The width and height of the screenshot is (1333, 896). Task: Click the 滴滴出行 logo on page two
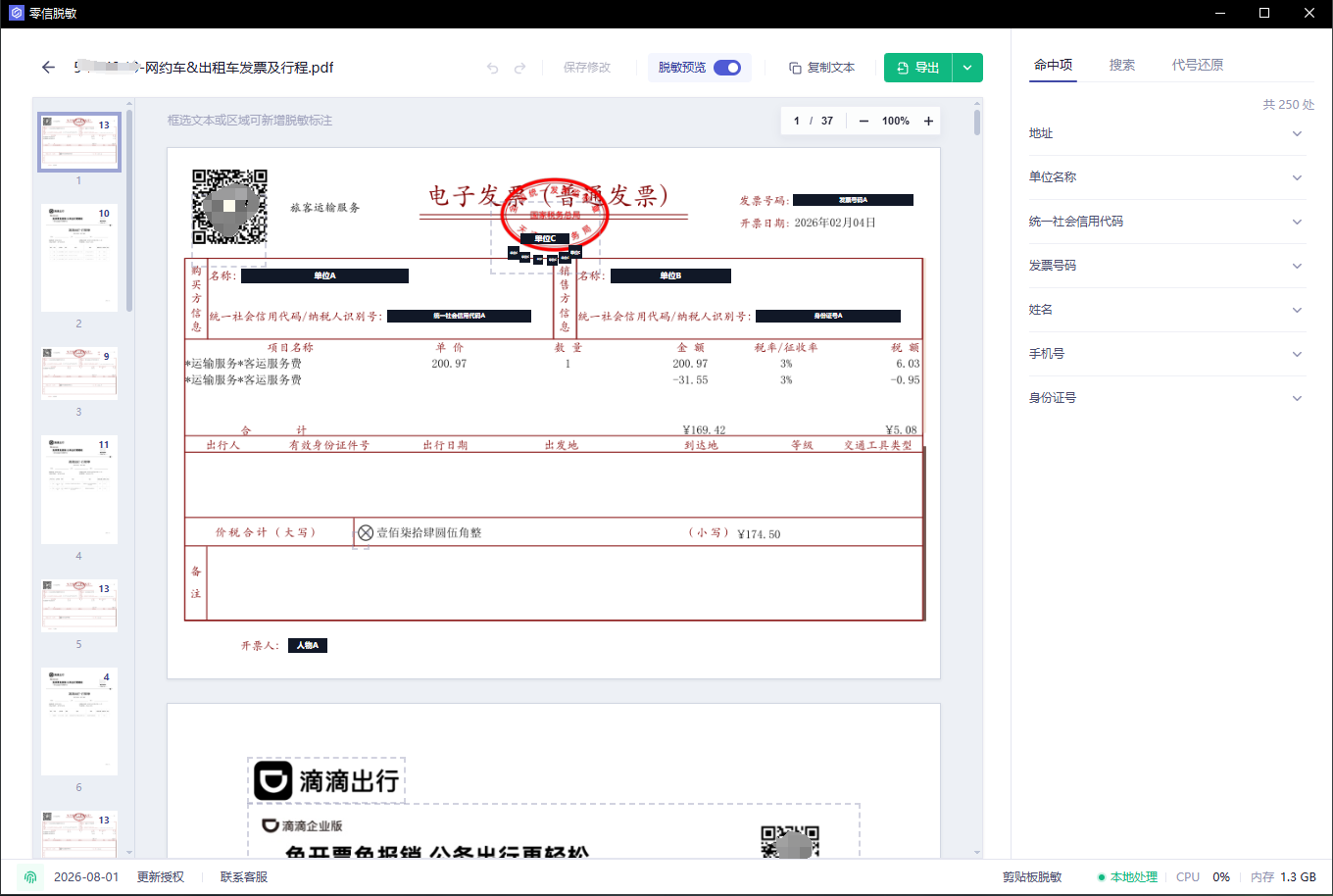pyautogui.click(x=326, y=781)
